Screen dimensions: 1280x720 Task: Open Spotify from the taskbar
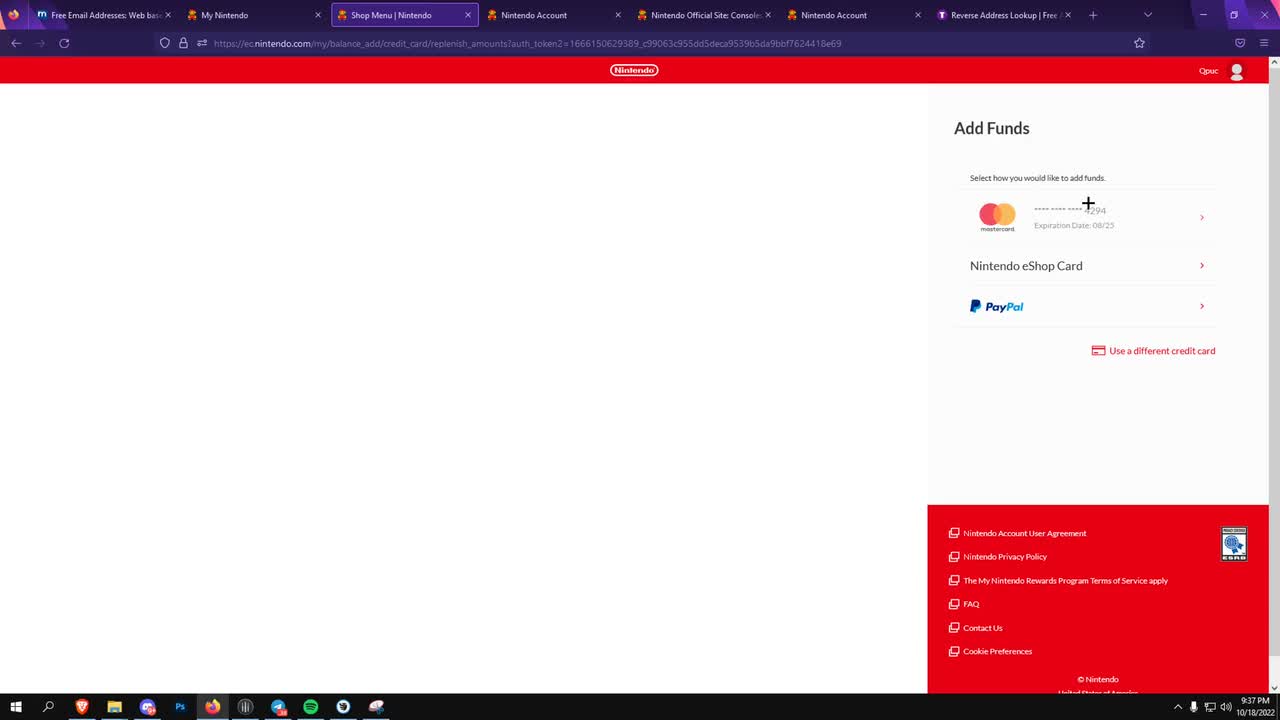pos(311,707)
